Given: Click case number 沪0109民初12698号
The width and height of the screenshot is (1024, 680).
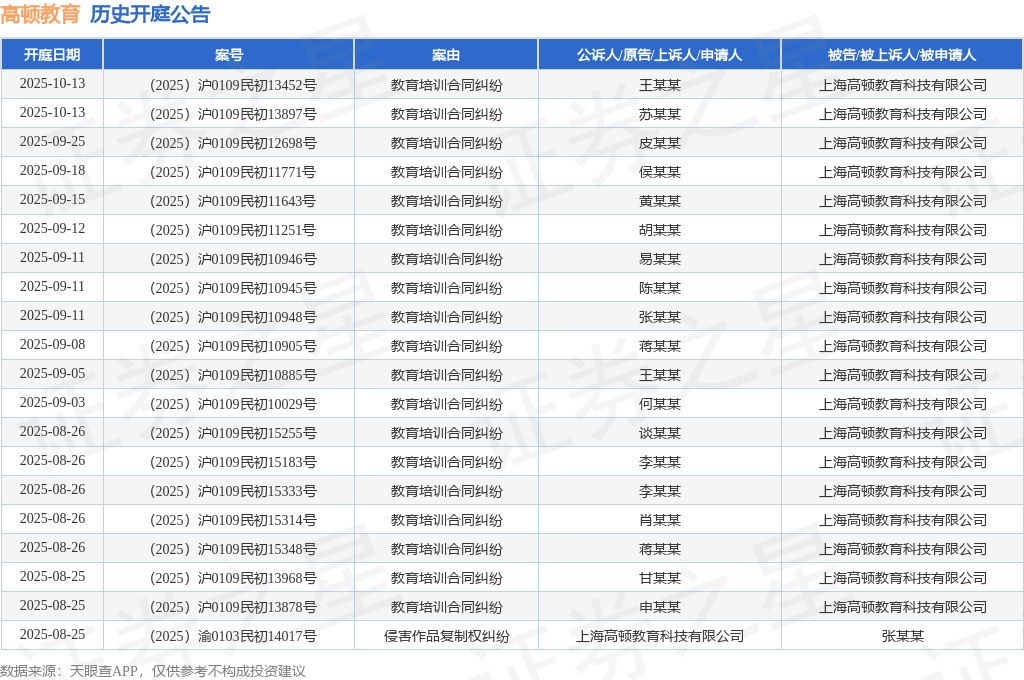Looking at the screenshot, I should point(257,143).
